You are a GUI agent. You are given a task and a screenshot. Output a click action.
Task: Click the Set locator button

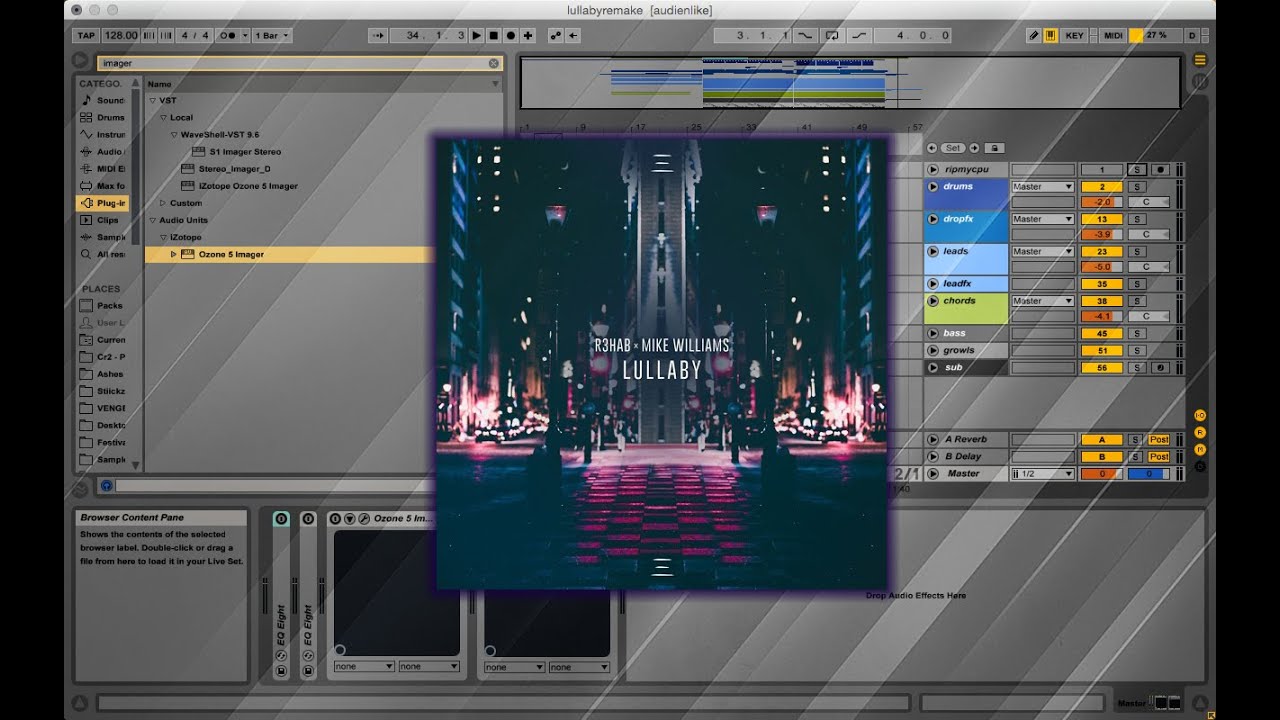tap(952, 148)
